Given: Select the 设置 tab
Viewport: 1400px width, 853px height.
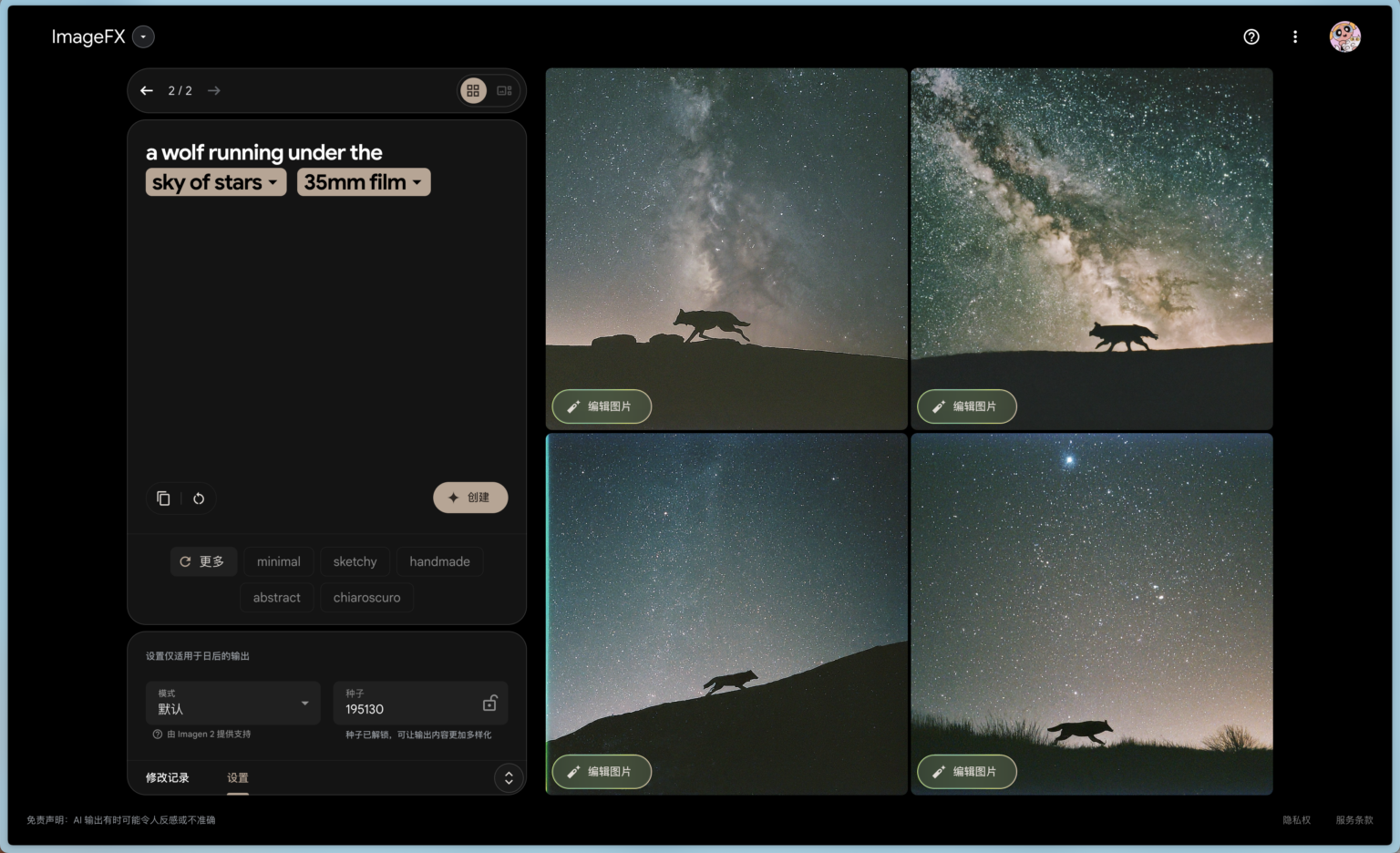Looking at the screenshot, I should pos(238,777).
